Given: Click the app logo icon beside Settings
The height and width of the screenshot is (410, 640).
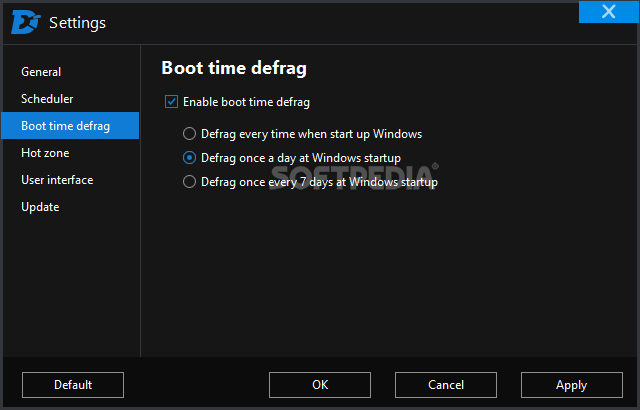Looking at the screenshot, I should pos(26,22).
